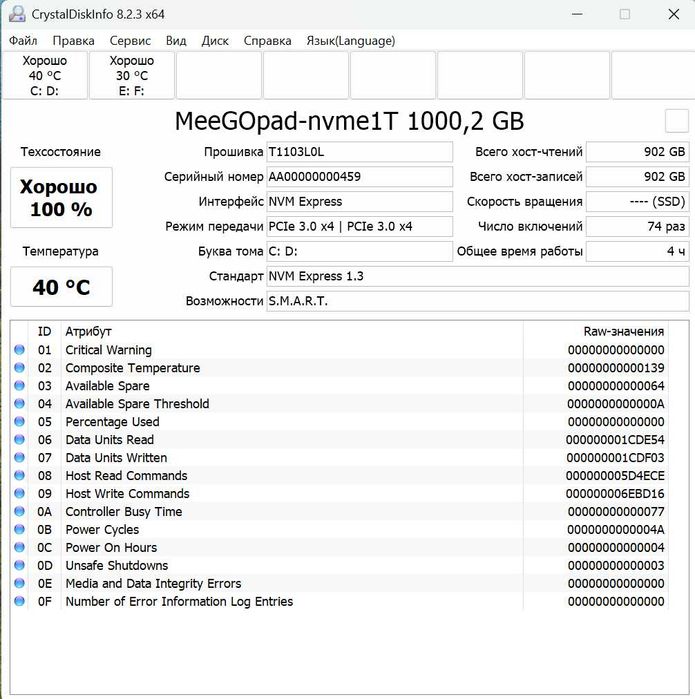Open the Сервис menu
Screen dimensions: 695x699
tap(130, 41)
